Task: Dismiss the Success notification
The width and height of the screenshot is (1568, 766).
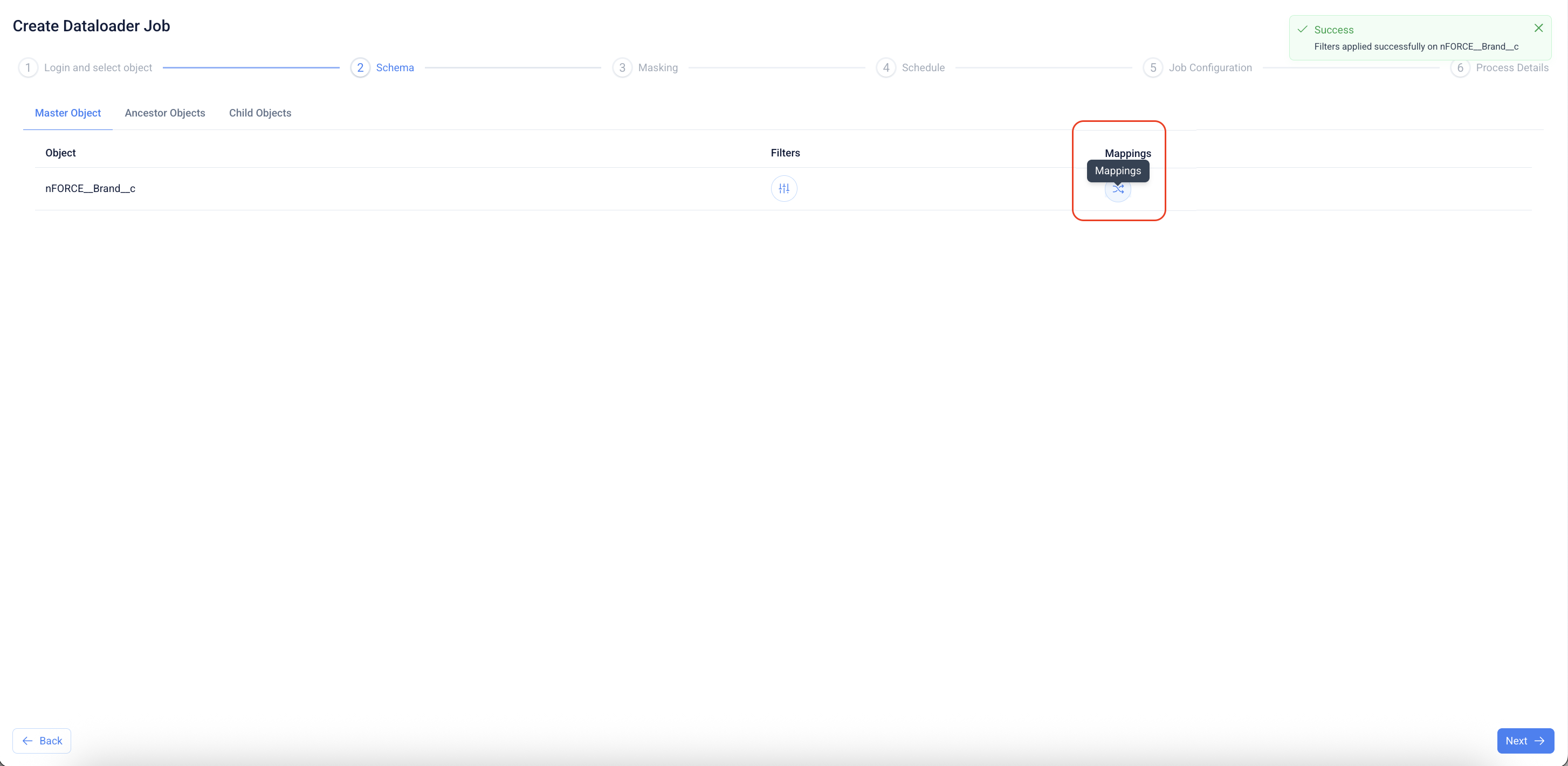Action: [x=1538, y=28]
